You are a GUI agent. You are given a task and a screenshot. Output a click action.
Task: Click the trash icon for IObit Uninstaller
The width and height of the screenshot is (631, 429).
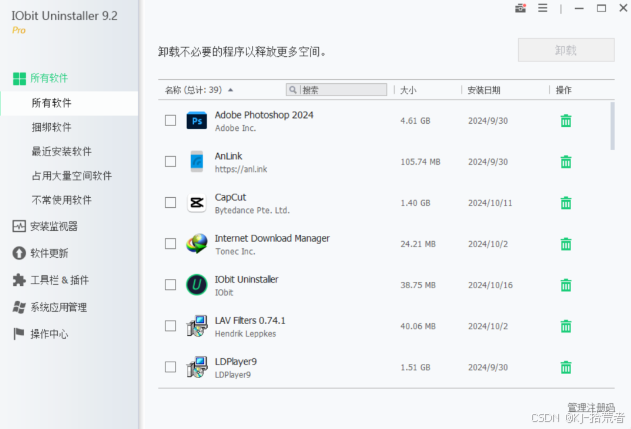(566, 285)
